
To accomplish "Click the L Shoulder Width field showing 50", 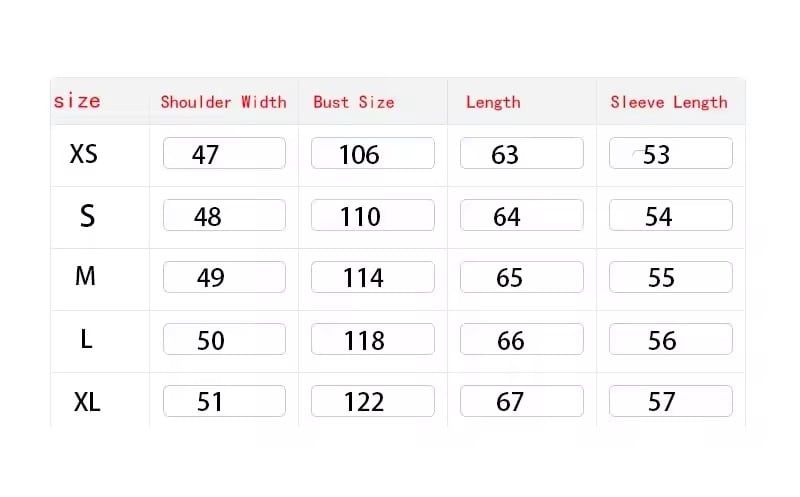I will [x=224, y=340].
